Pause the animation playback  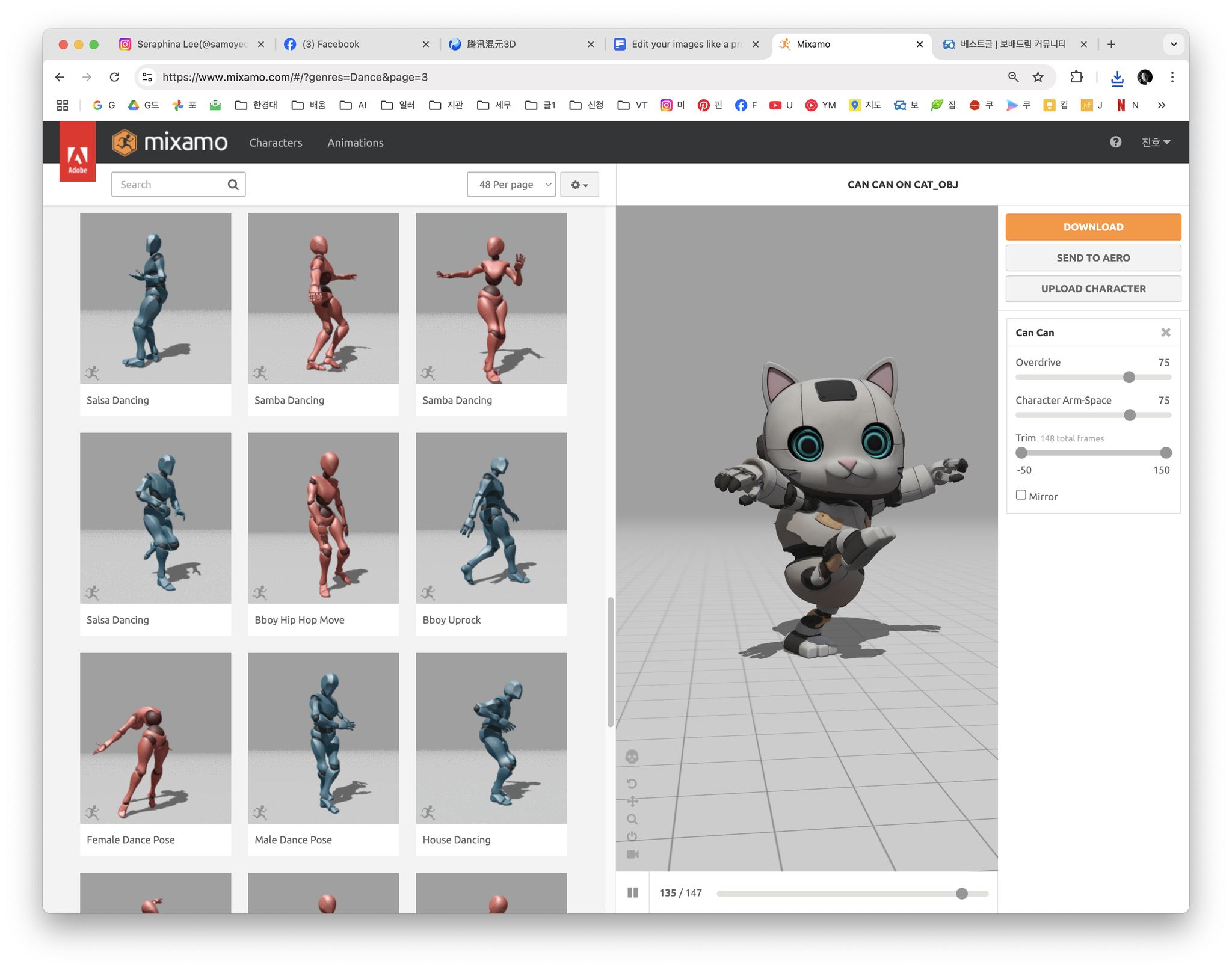632,892
